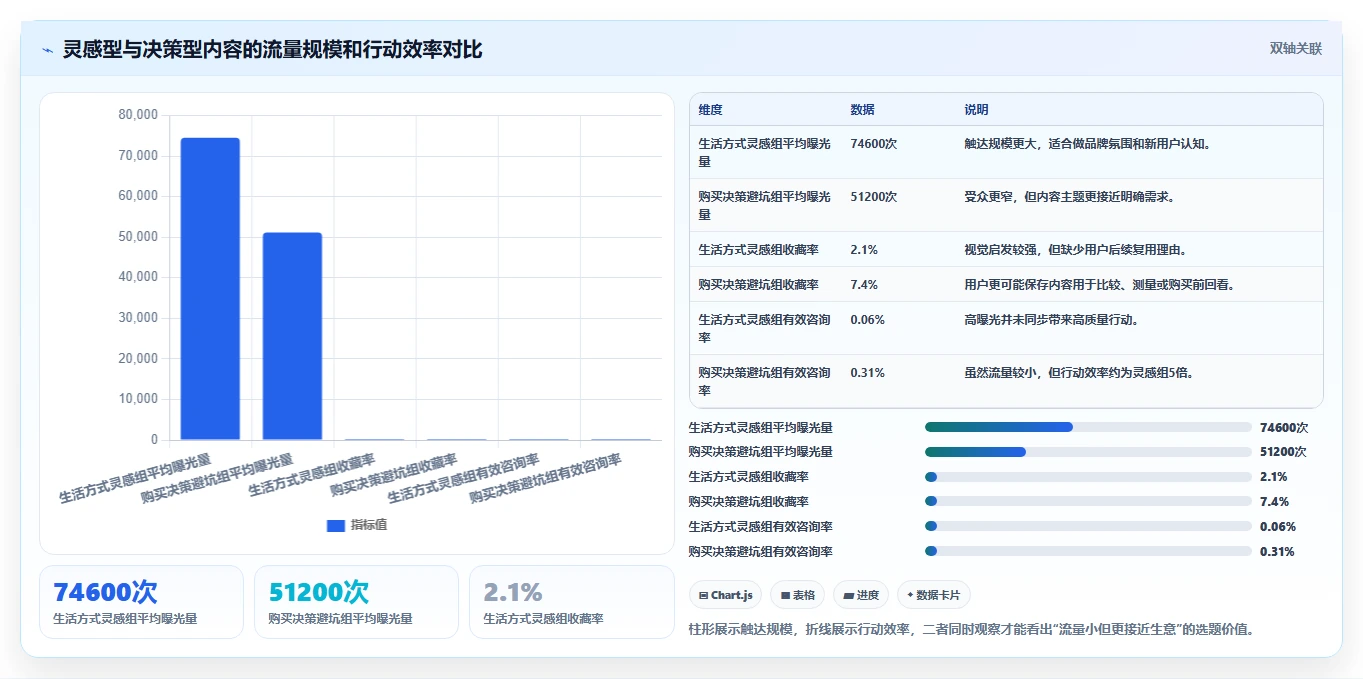The image size is (1363, 679).
Task: Open the 2.1% 生活方式灵感组收藏率 card
Action: click(571, 602)
